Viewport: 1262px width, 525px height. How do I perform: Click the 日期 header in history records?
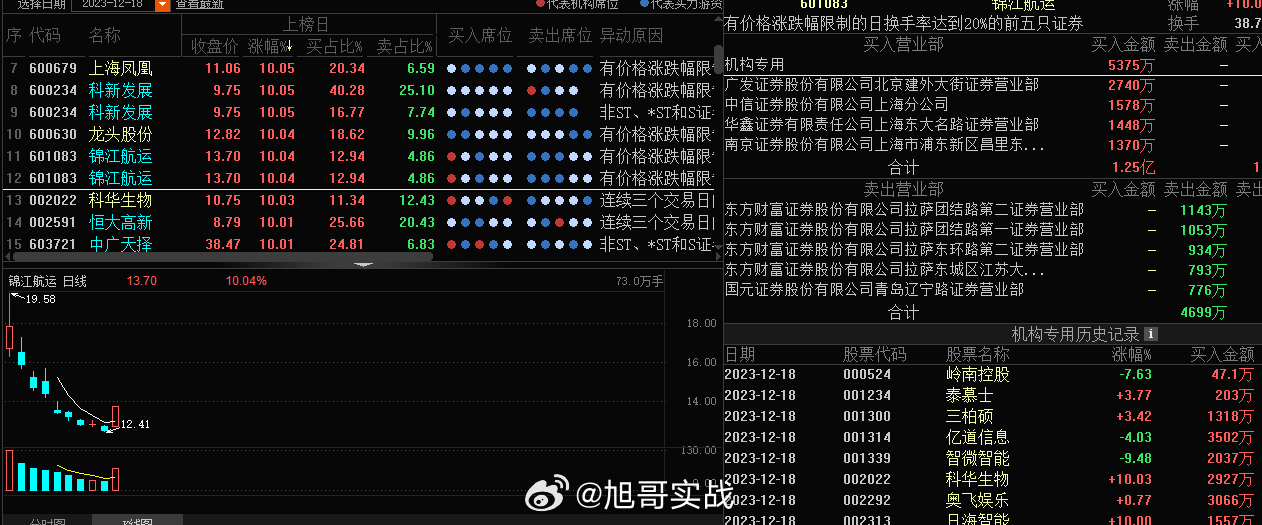pyautogui.click(x=740, y=354)
